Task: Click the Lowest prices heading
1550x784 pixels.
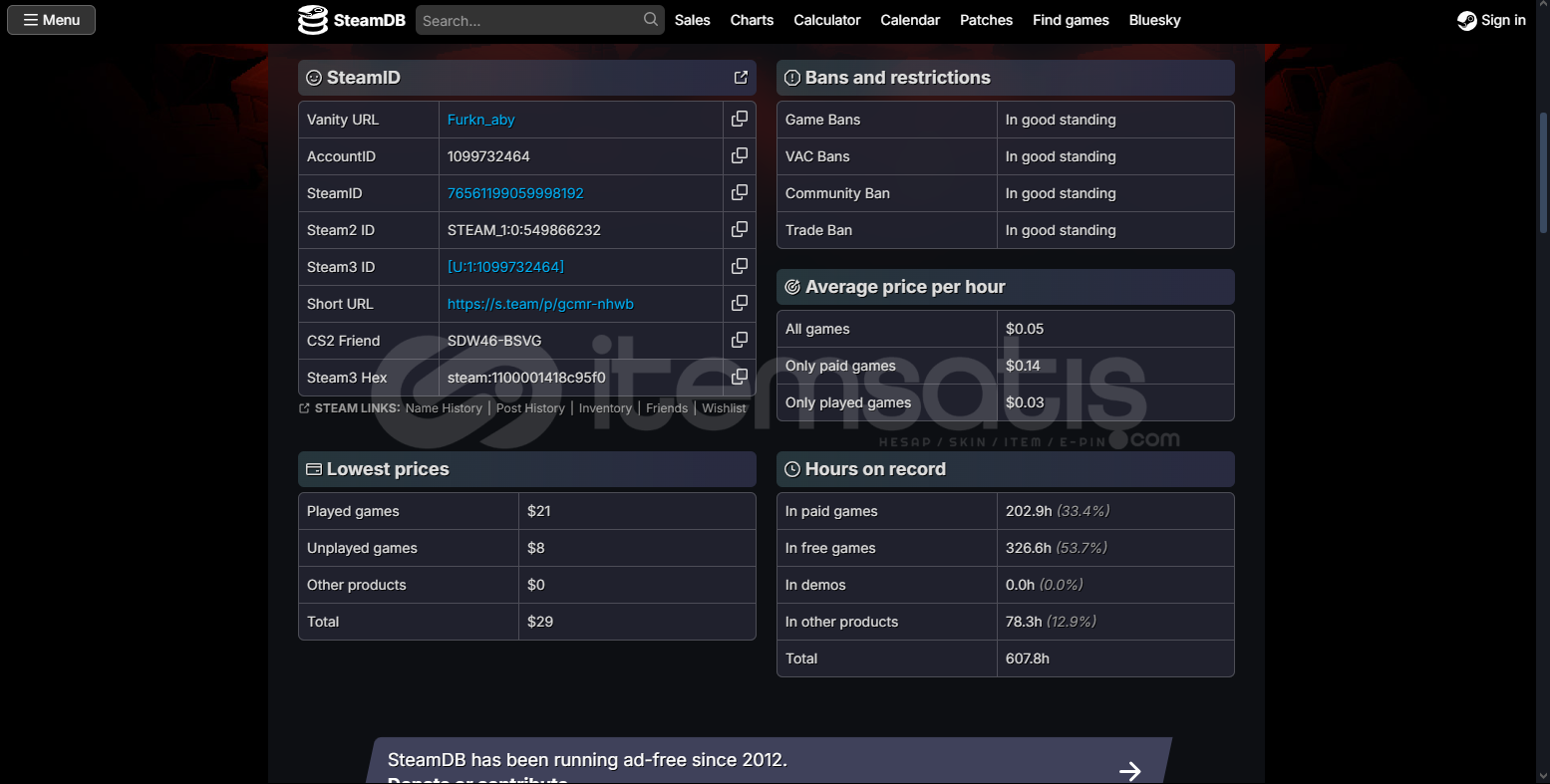Action: pos(388,469)
